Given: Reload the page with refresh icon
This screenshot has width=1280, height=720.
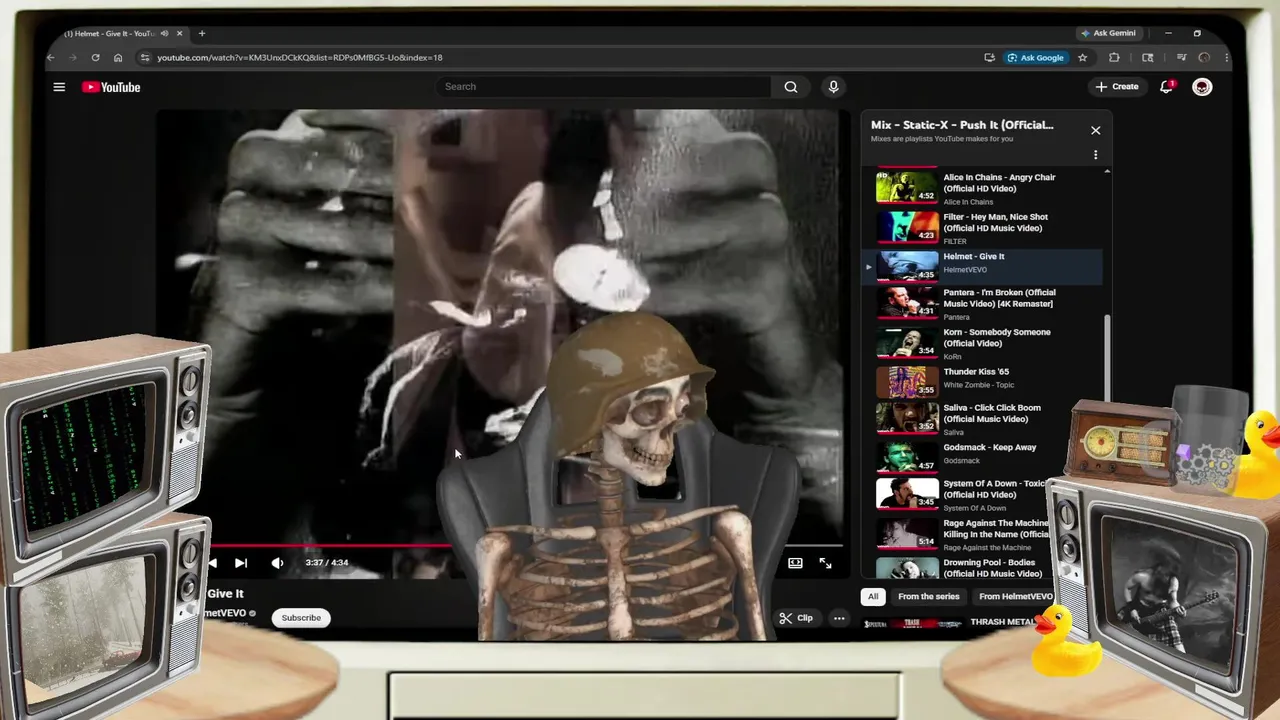Looking at the screenshot, I should click(x=95, y=58).
